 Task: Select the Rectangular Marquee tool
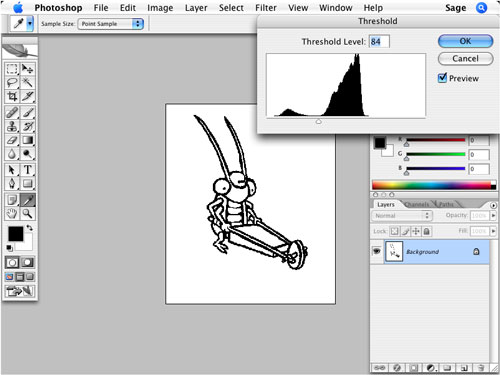[x=12, y=69]
